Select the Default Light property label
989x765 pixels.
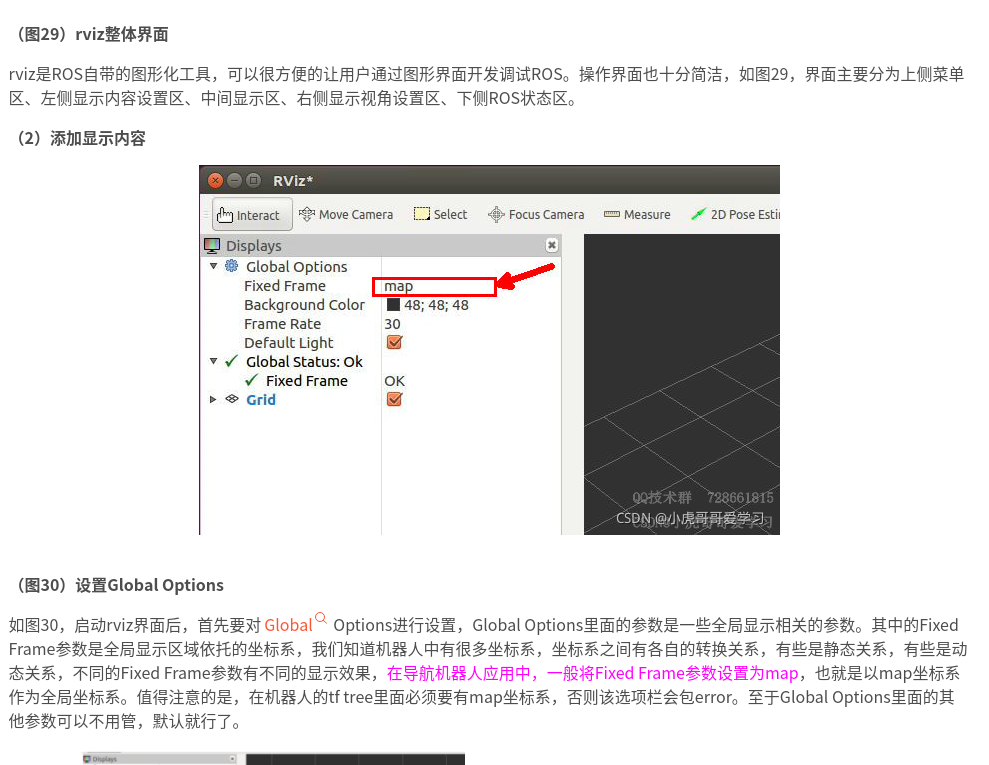click(x=288, y=343)
